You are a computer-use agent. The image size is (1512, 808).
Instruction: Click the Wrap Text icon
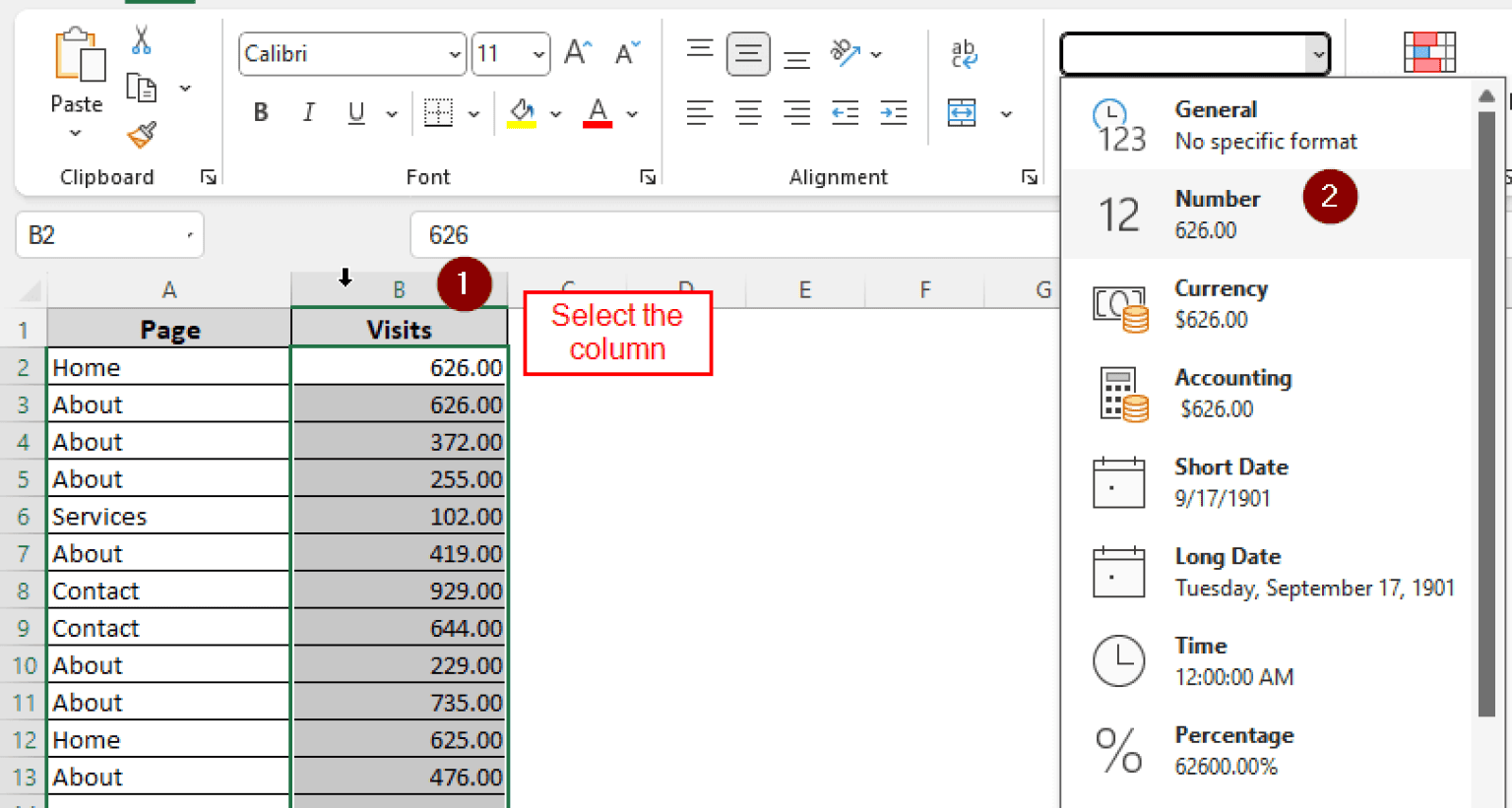[964, 54]
